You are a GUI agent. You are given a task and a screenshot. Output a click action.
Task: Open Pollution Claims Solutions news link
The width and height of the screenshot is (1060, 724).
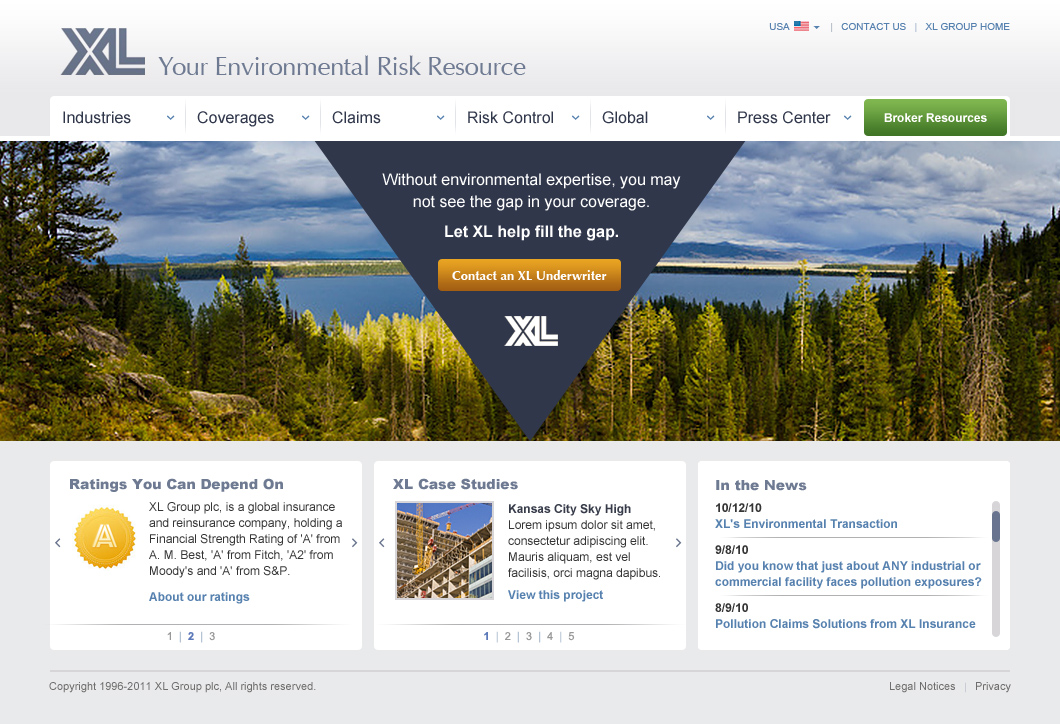pos(845,624)
